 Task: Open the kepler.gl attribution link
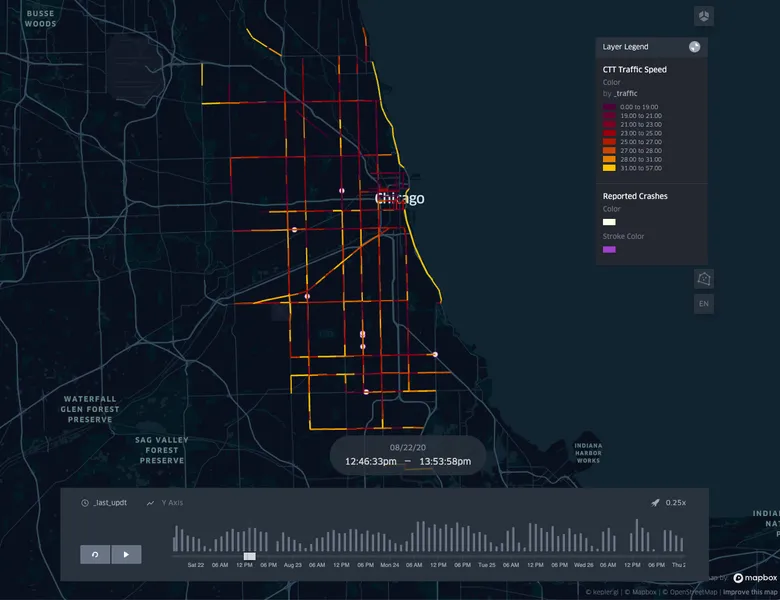601,592
